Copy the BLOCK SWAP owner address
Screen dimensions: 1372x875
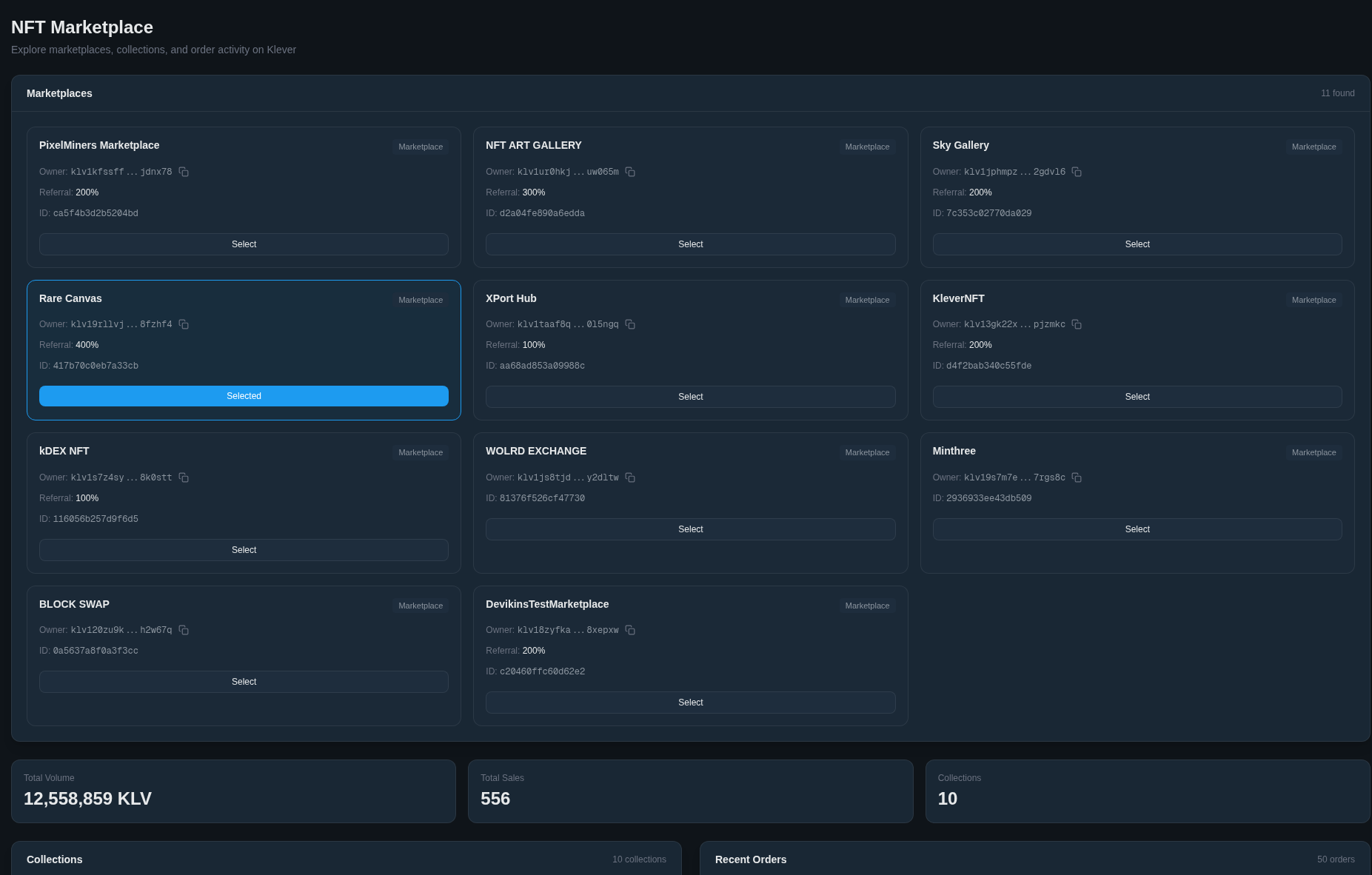(184, 630)
